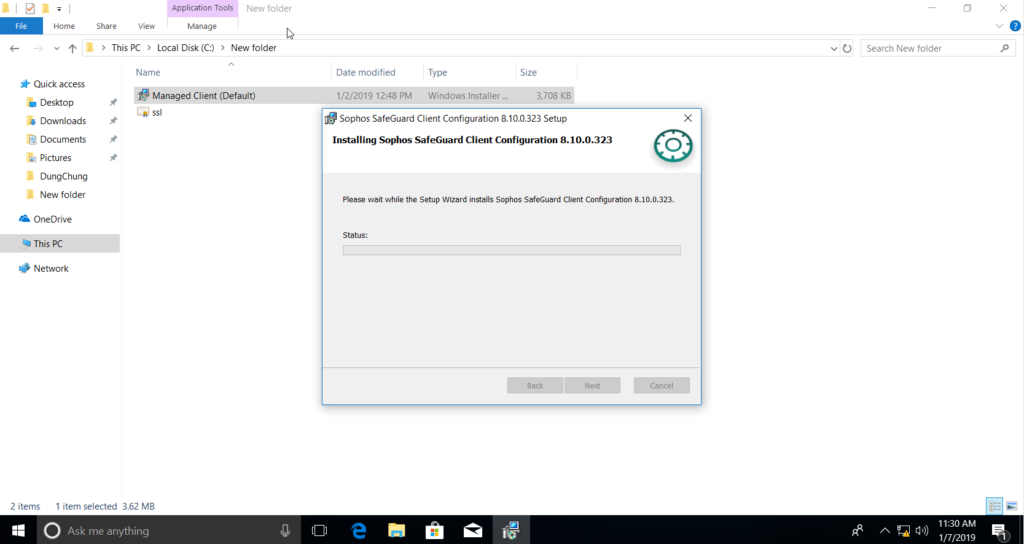1024x544 pixels.
Task: Click the network status tray icon
Action: 904,530
